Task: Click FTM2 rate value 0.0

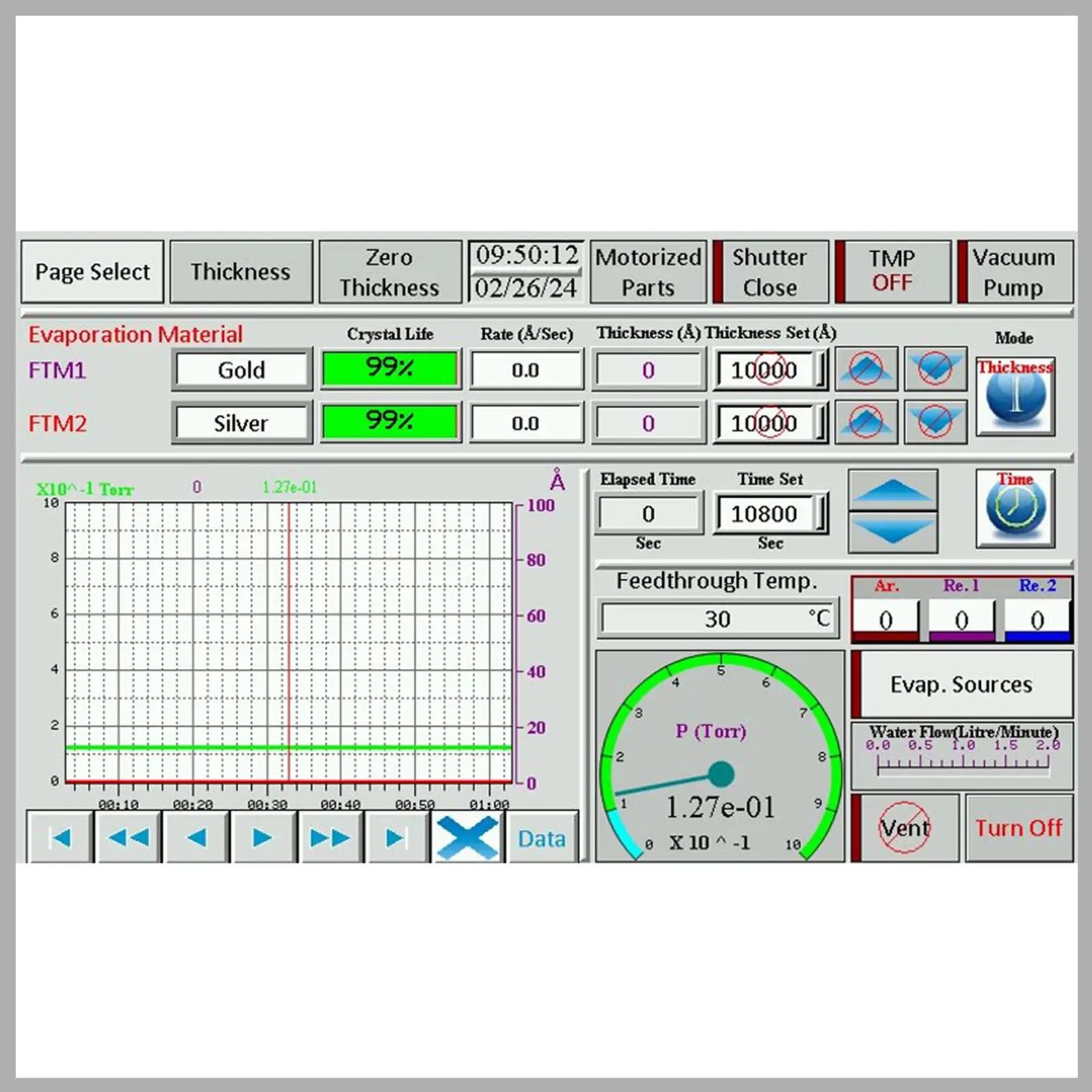Action: coord(526,423)
